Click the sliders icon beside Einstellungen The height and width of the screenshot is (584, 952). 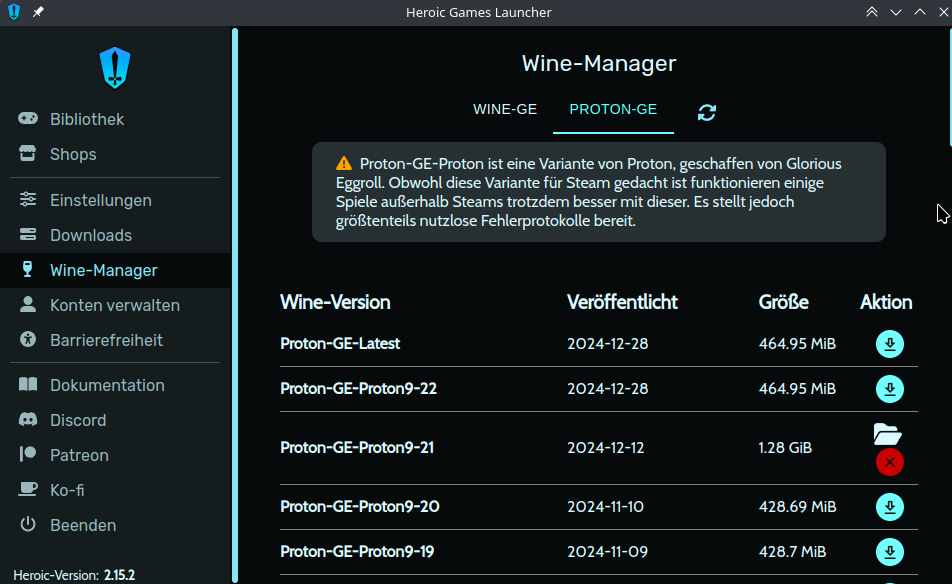(28, 199)
